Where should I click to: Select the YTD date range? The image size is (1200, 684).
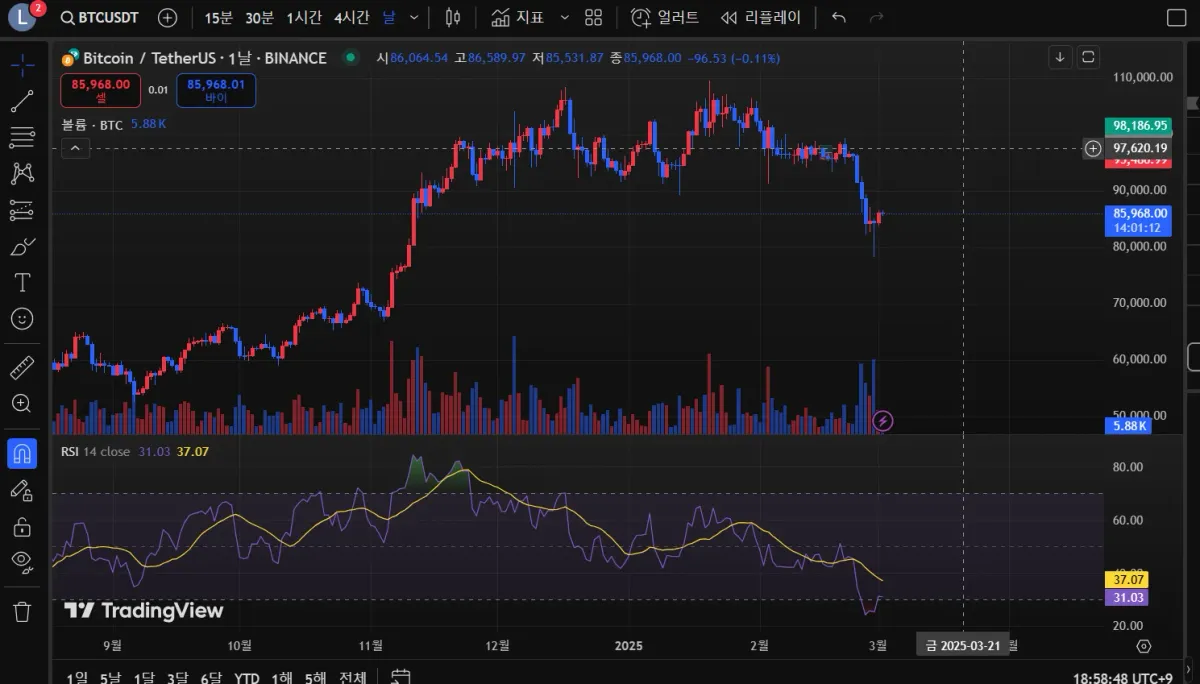pos(246,677)
